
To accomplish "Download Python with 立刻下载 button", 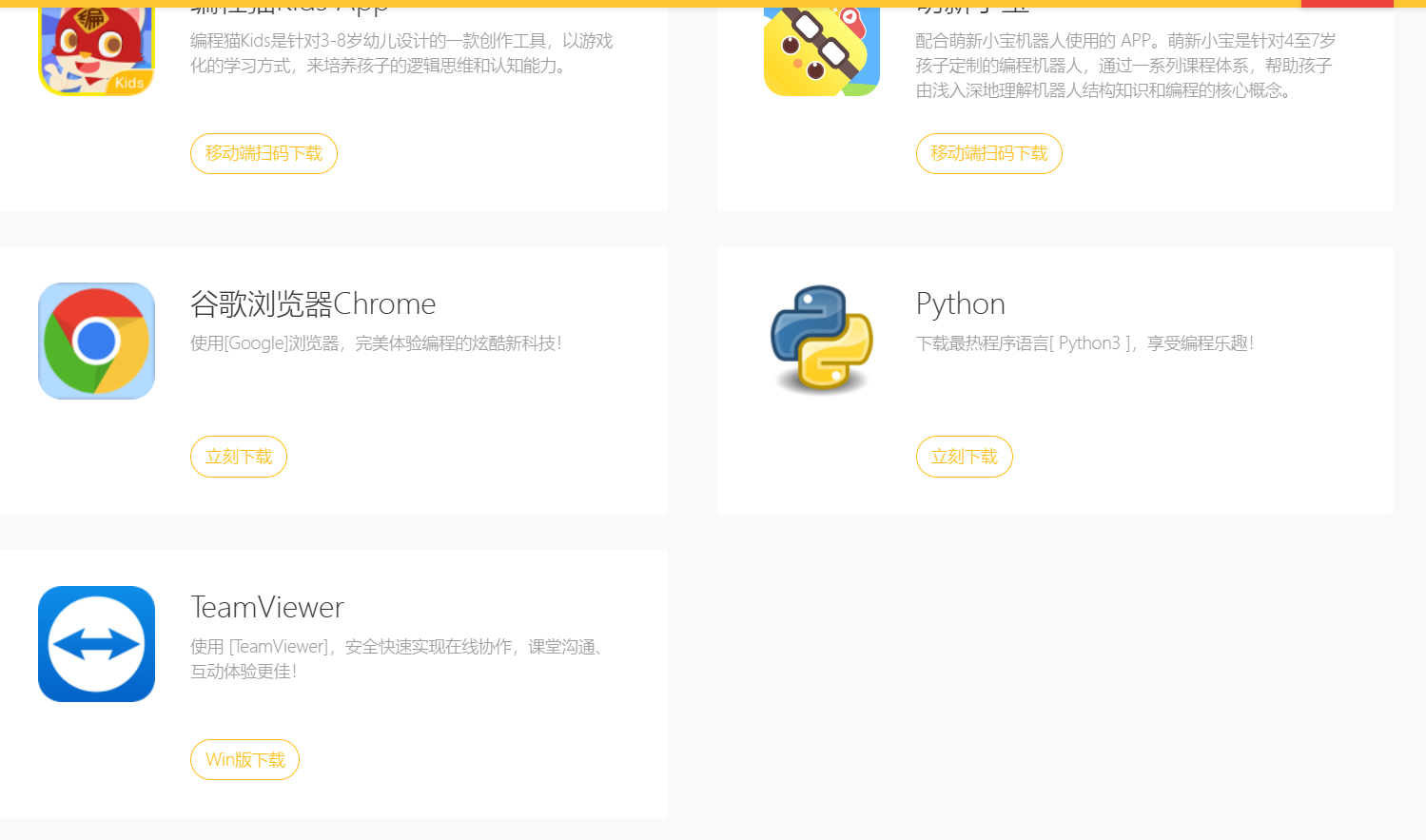I will coord(965,457).
